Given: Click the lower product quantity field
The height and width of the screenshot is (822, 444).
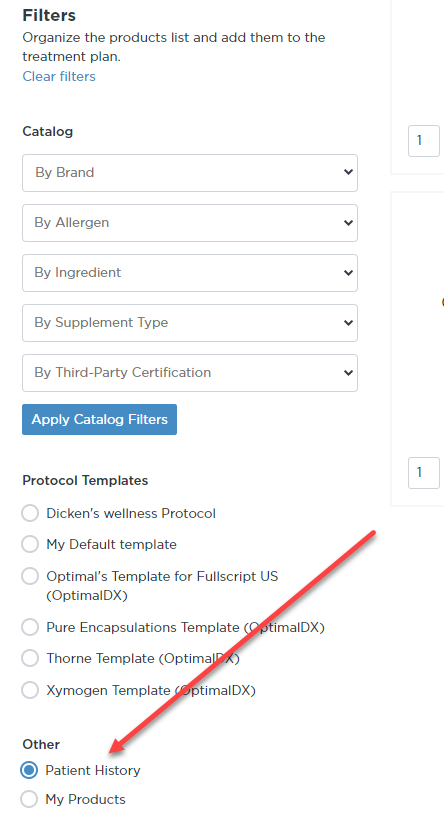Looking at the screenshot, I should click(x=424, y=472).
